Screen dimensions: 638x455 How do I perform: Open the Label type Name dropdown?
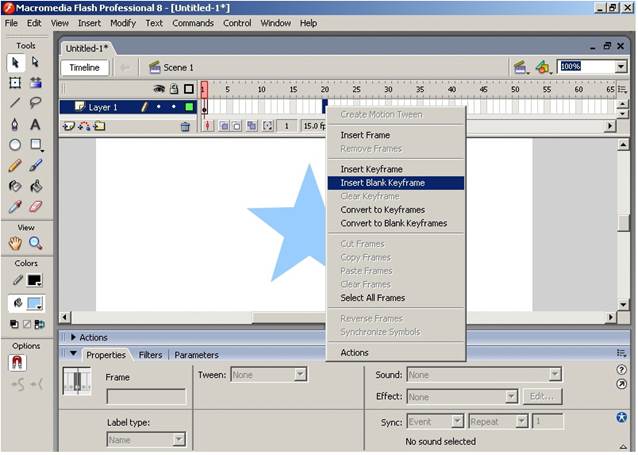pyautogui.click(x=179, y=440)
